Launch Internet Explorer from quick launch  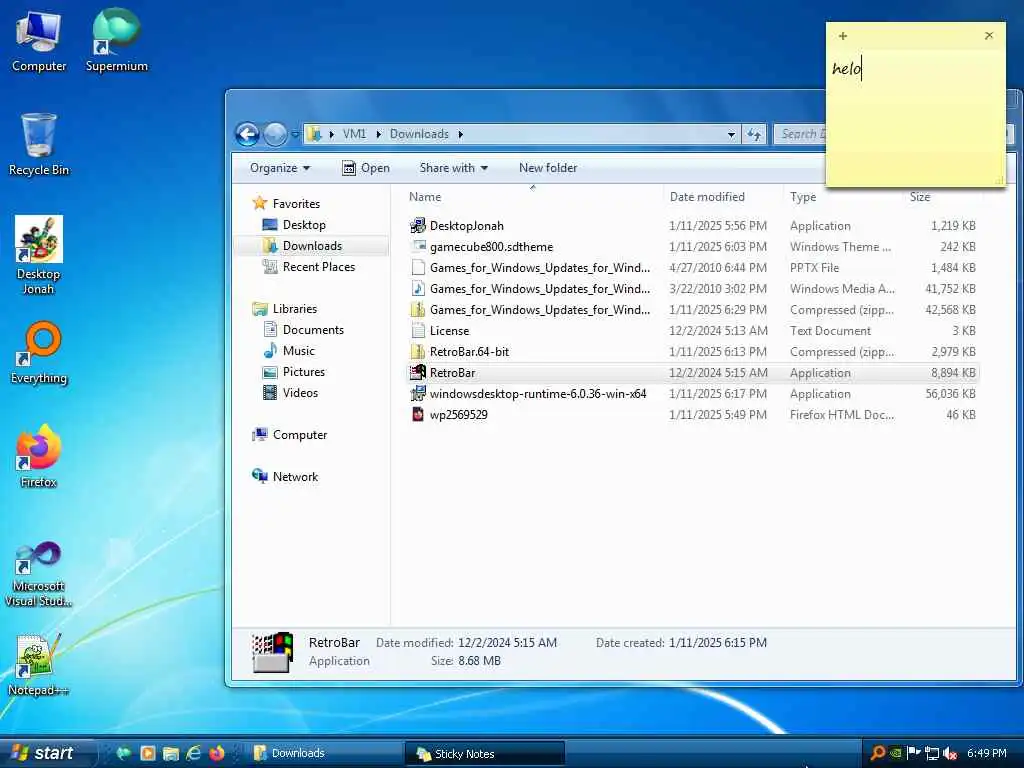click(194, 753)
